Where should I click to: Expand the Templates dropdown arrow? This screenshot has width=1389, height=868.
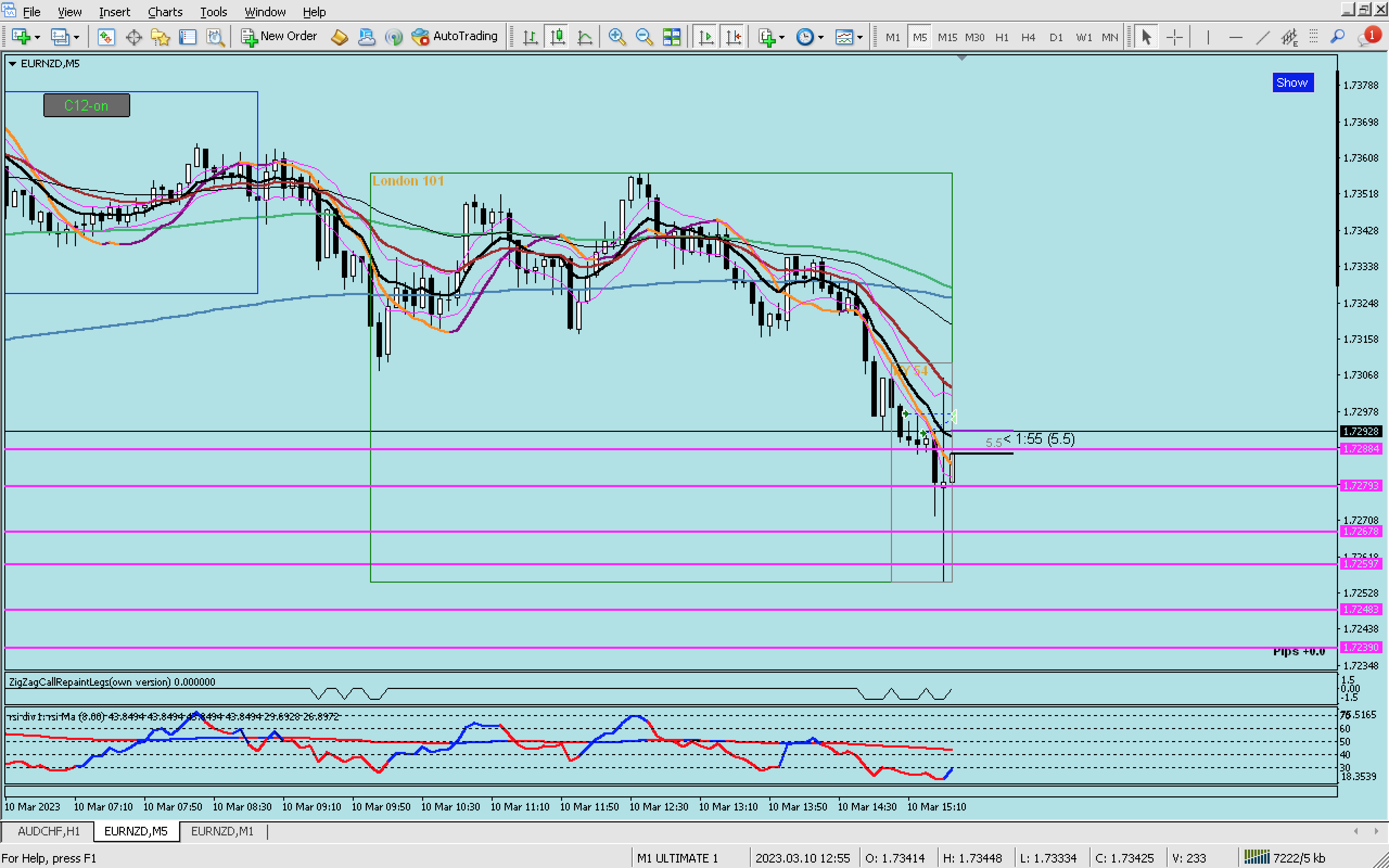tap(859, 37)
